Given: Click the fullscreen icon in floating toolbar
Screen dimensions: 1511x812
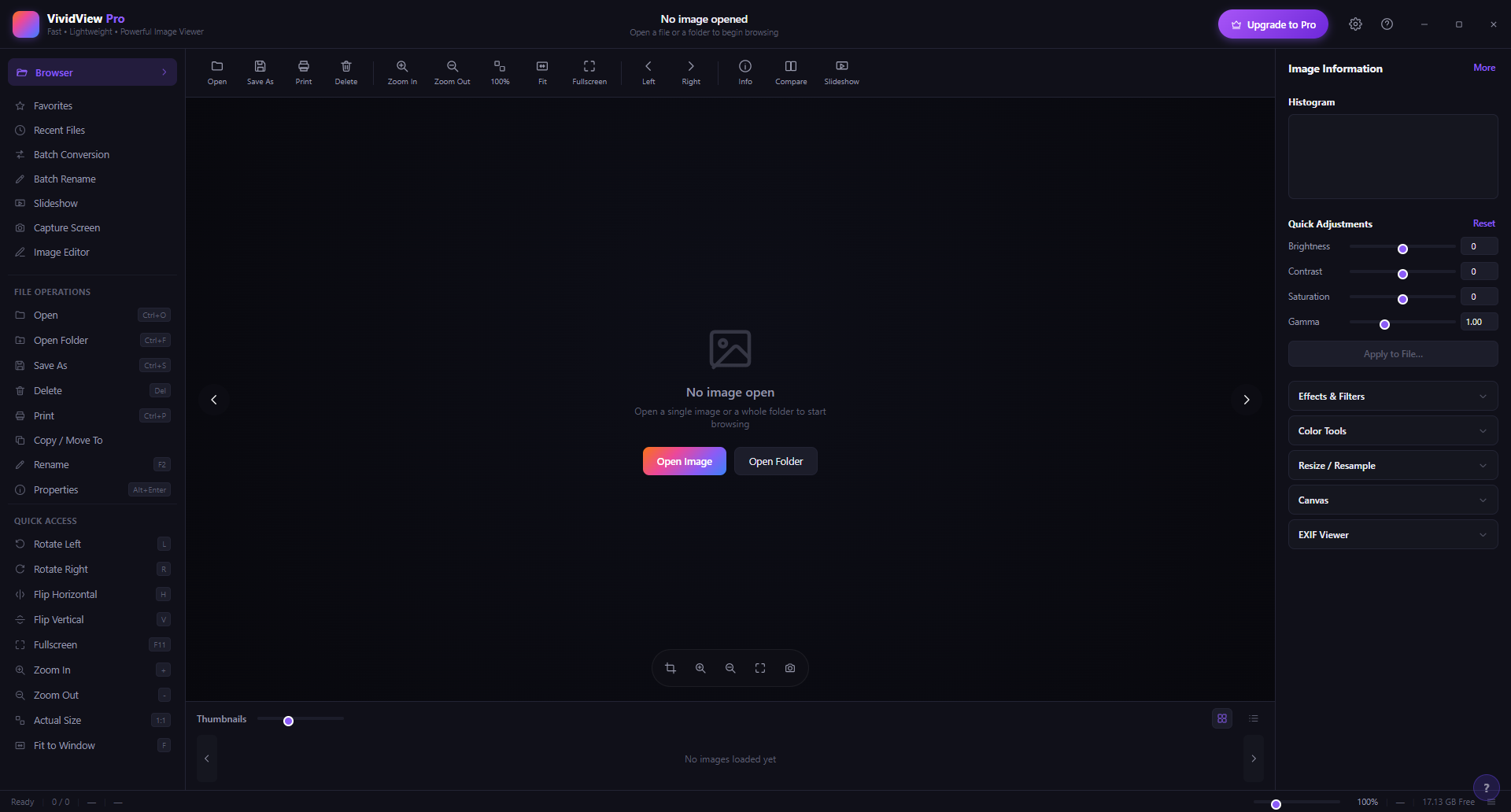Looking at the screenshot, I should tap(760, 668).
